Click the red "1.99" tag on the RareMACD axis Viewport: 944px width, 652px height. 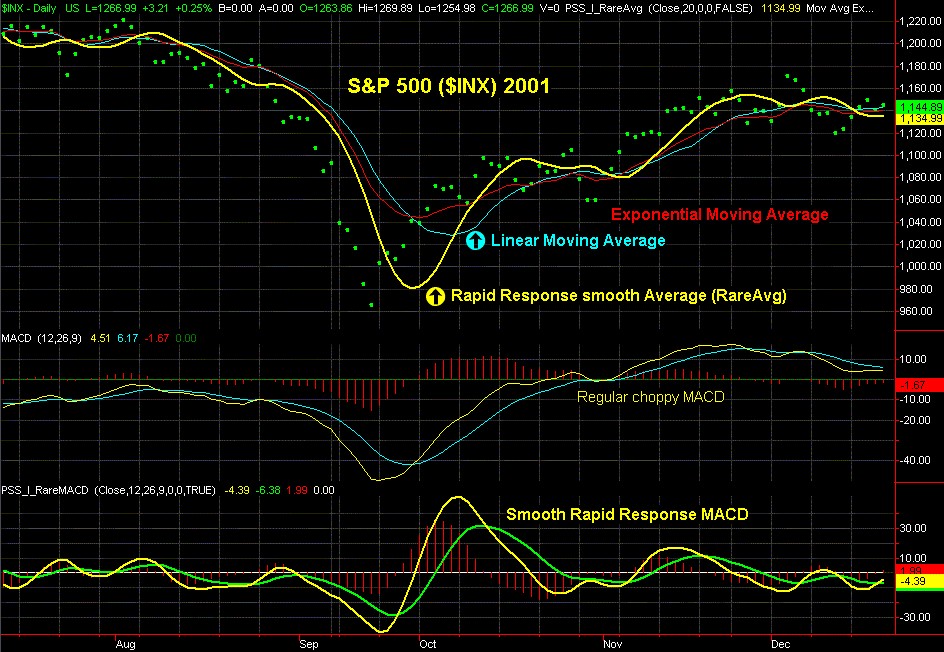tap(919, 570)
